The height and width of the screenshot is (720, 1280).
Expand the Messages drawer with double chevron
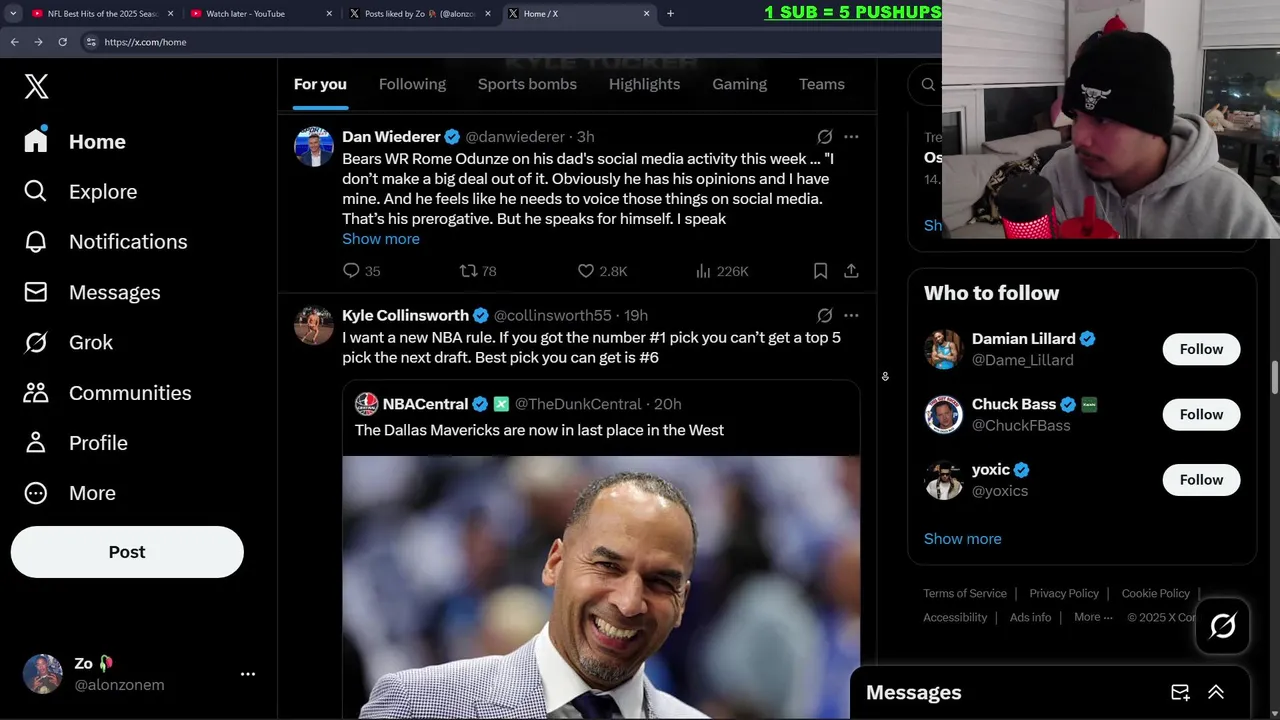click(1216, 692)
